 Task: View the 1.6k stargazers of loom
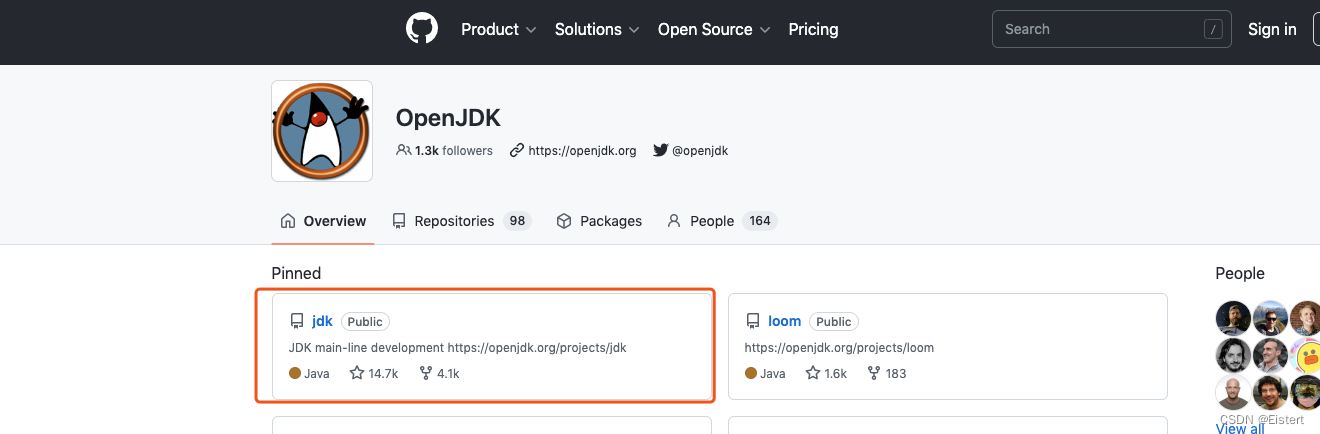(826, 374)
